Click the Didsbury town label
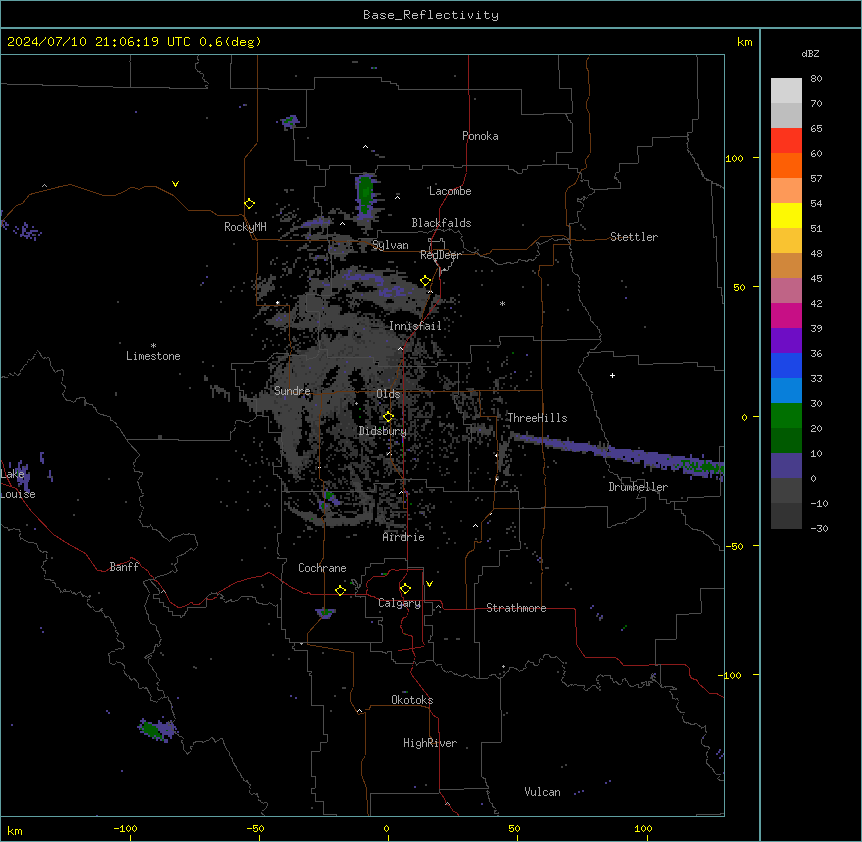The height and width of the screenshot is (842, 862). 382,431
